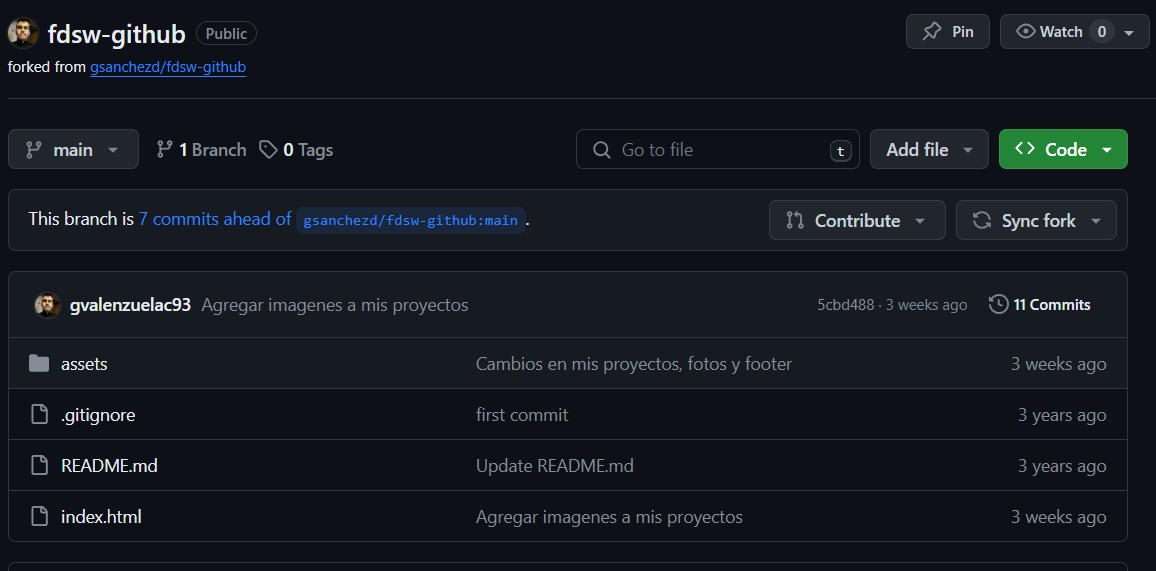Open the gsanchezd/fdsw-github forked-from link
This screenshot has height=571, width=1156.
pyautogui.click(x=167, y=67)
